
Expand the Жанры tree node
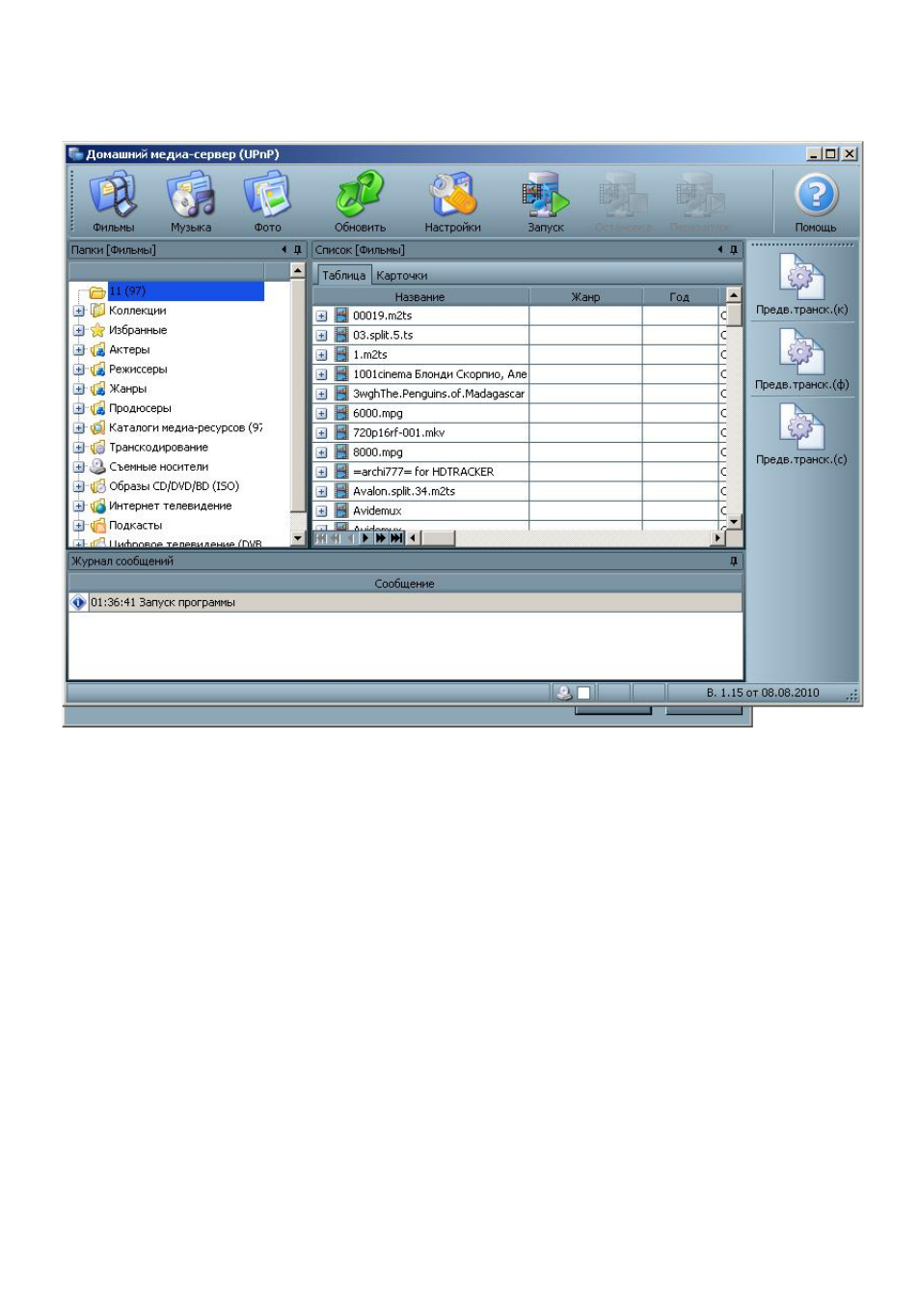point(79,389)
